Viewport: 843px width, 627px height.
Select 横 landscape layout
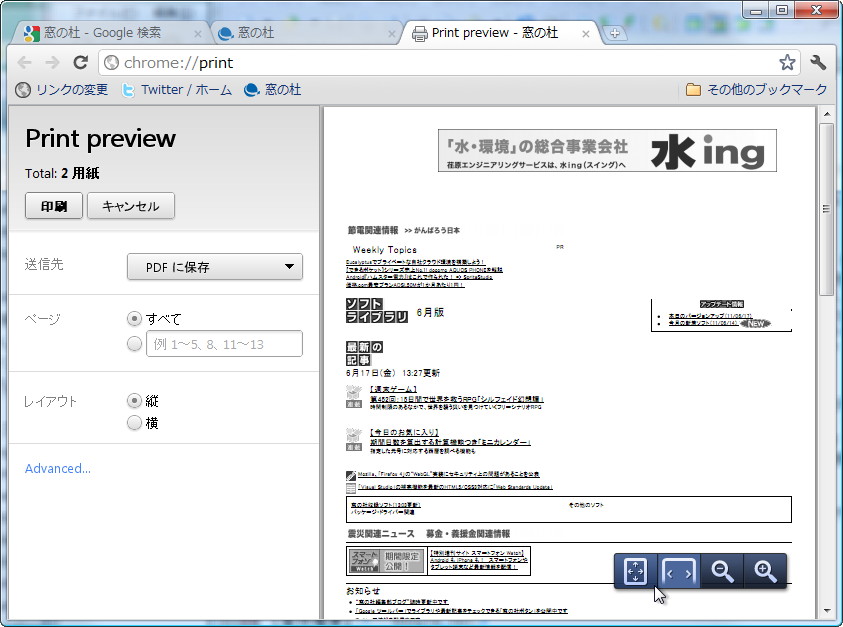pos(134,423)
